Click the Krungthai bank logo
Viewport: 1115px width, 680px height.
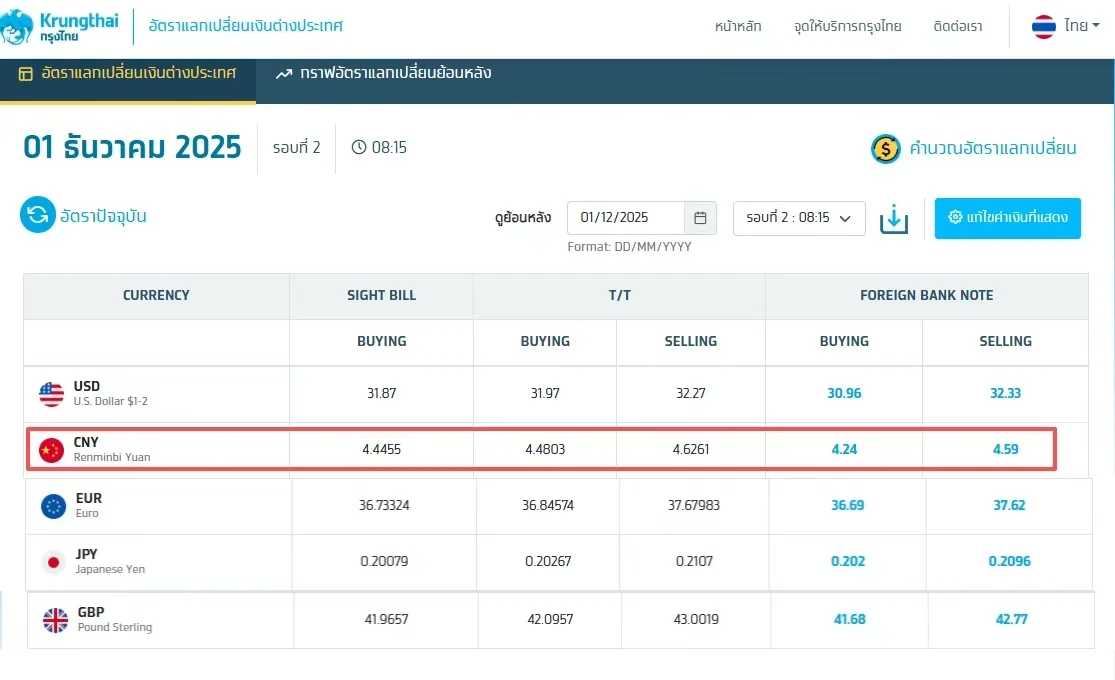[x=60, y=26]
